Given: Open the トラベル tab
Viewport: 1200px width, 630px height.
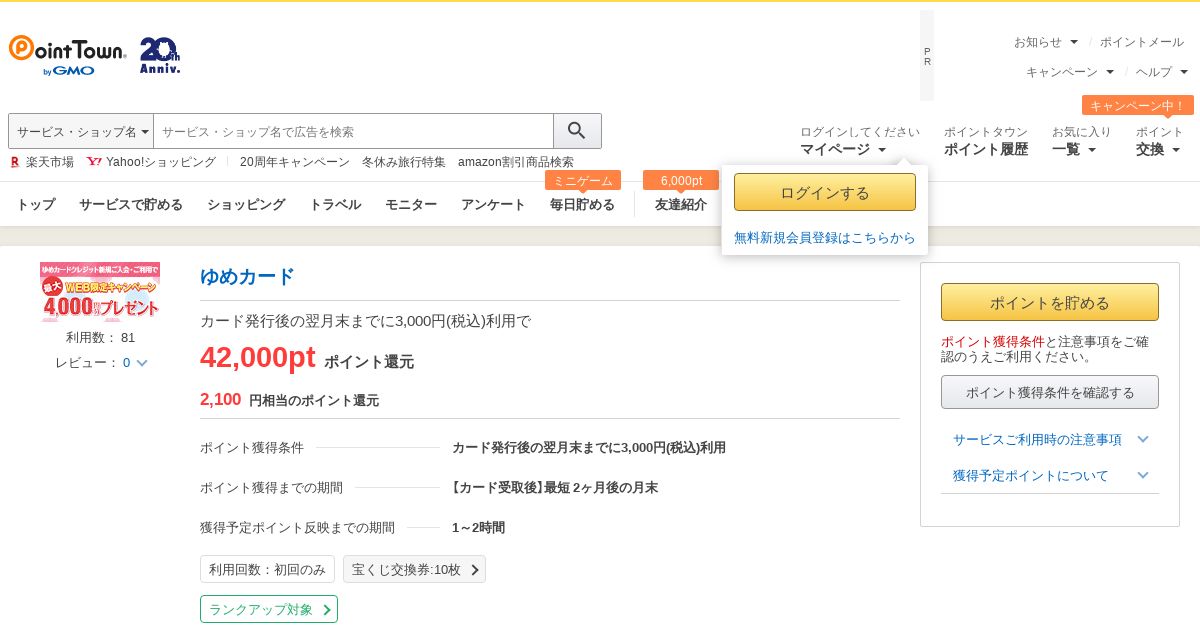Looking at the screenshot, I should pos(335,204).
